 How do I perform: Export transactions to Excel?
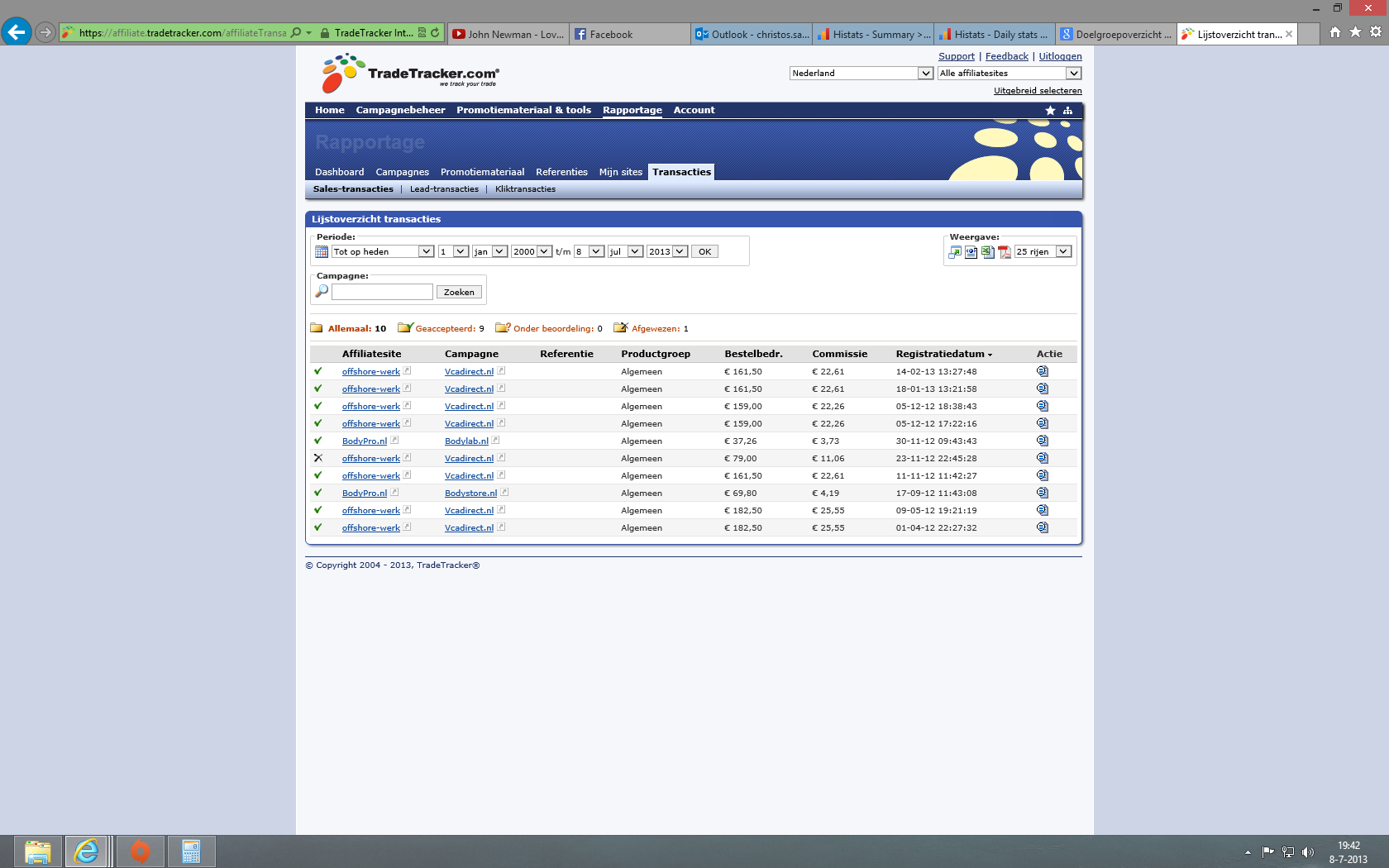coord(988,252)
